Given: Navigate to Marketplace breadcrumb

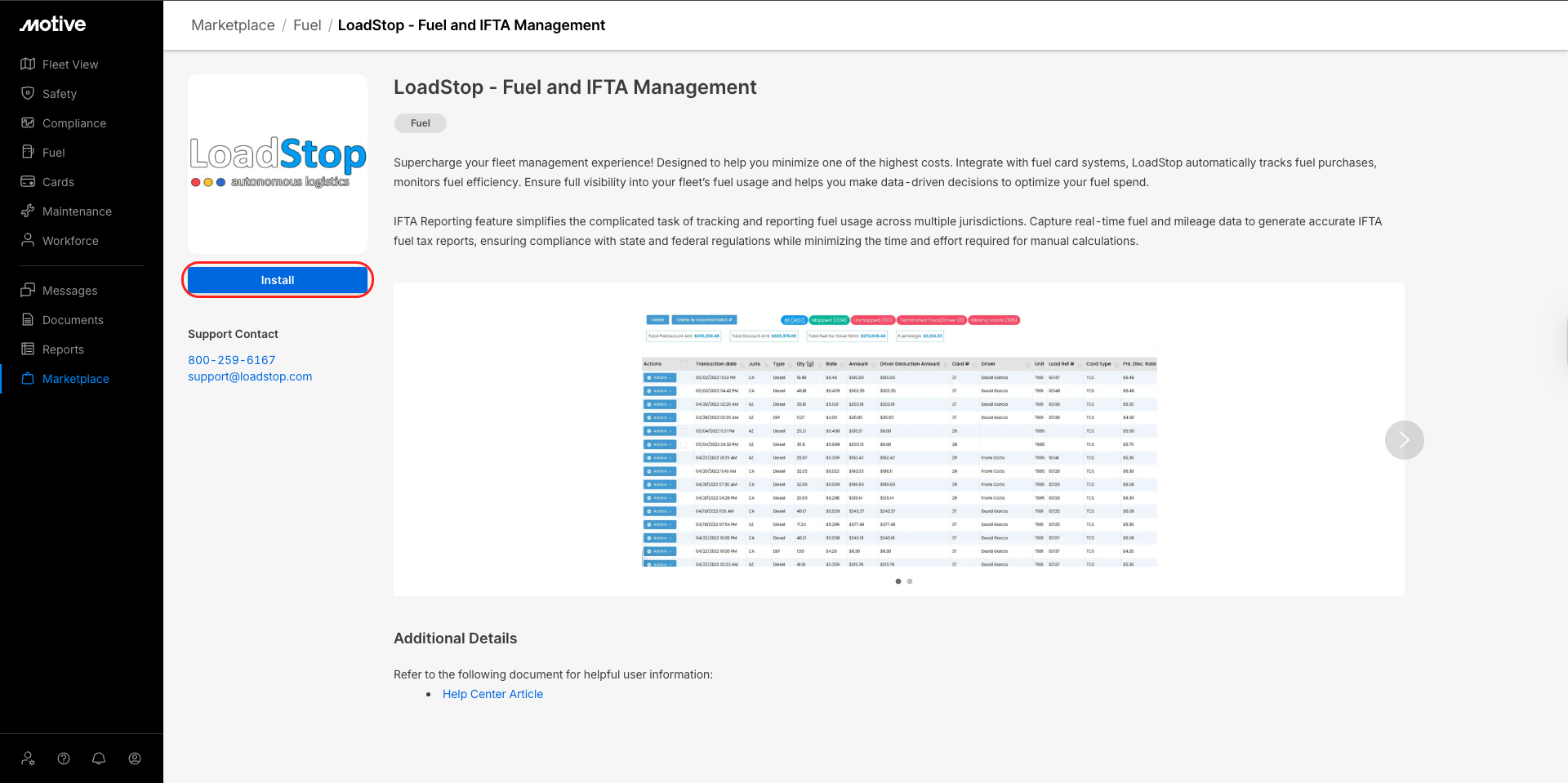Looking at the screenshot, I should tap(233, 25).
